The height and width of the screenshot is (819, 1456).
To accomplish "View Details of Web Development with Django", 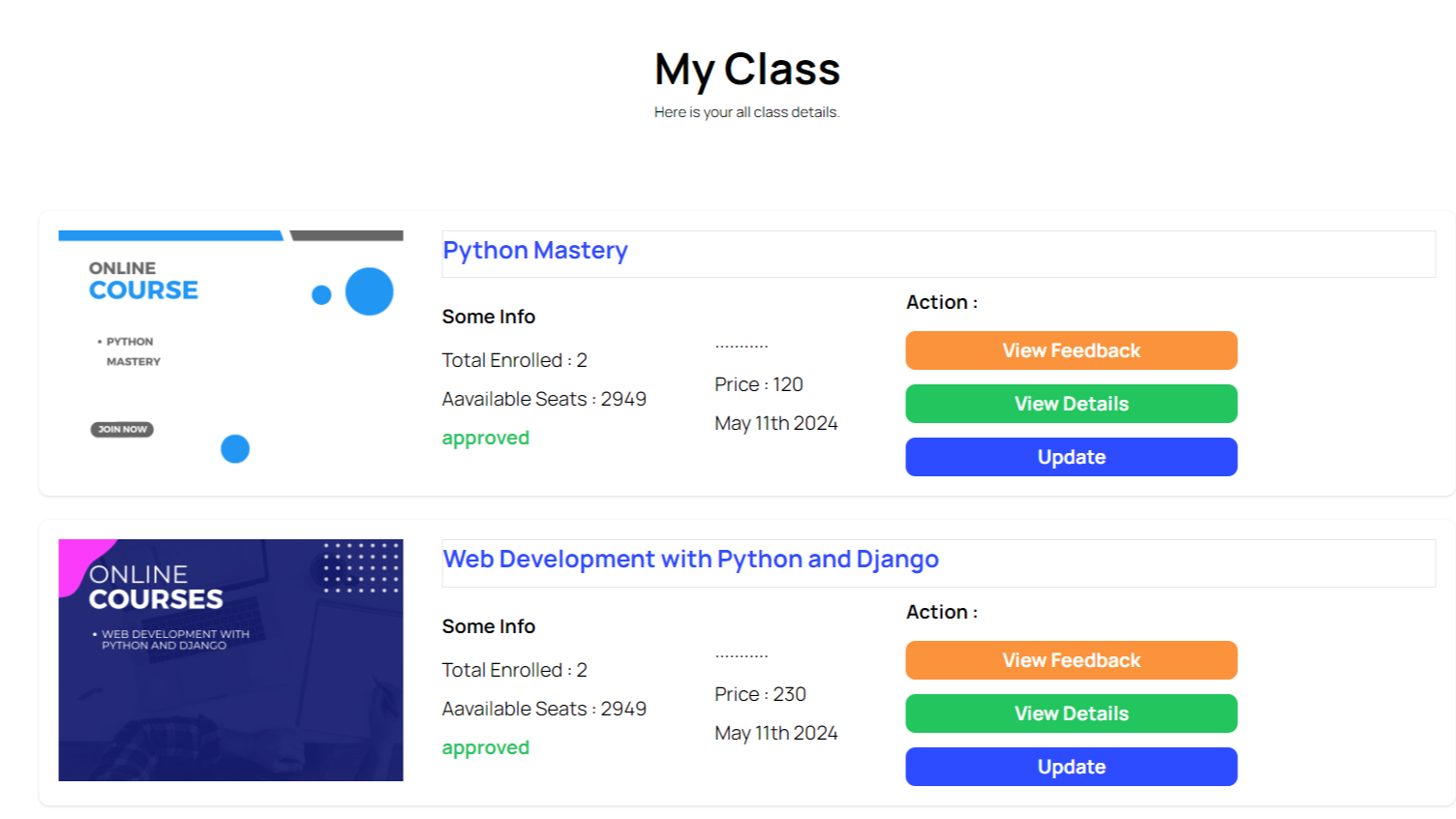I will pos(1071,713).
